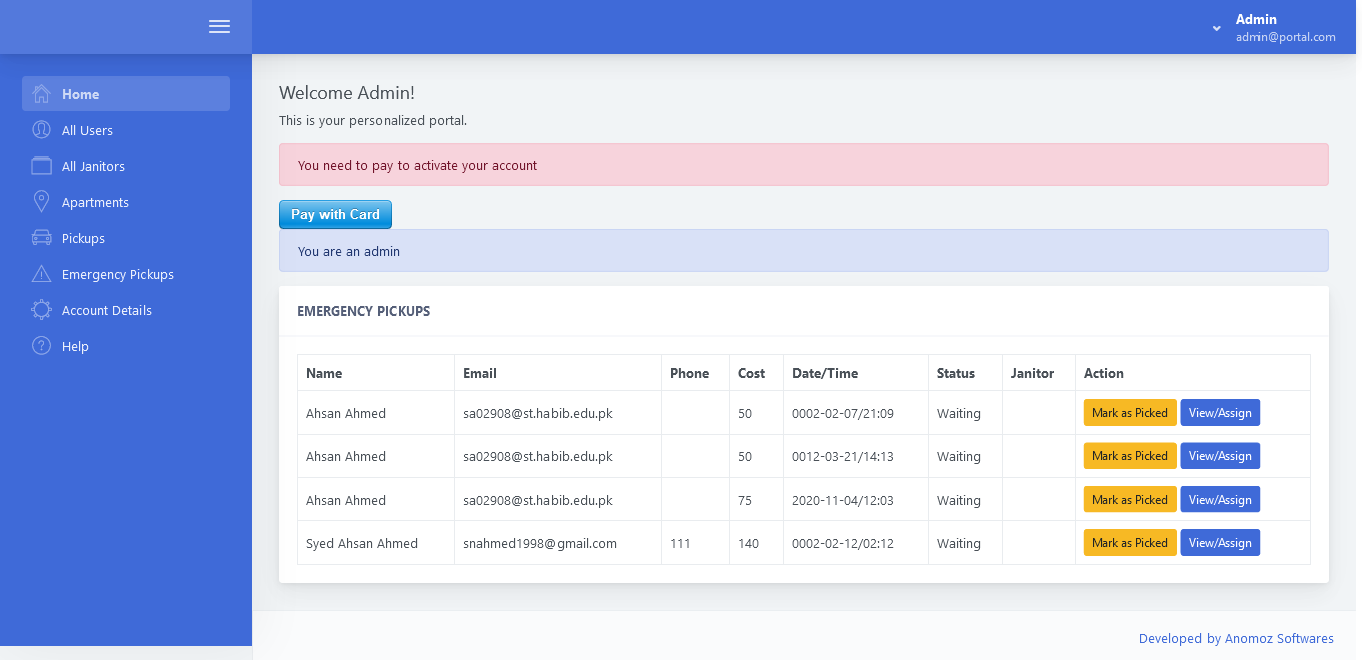
Task: Click the All Janitors icon
Action: click(41, 166)
